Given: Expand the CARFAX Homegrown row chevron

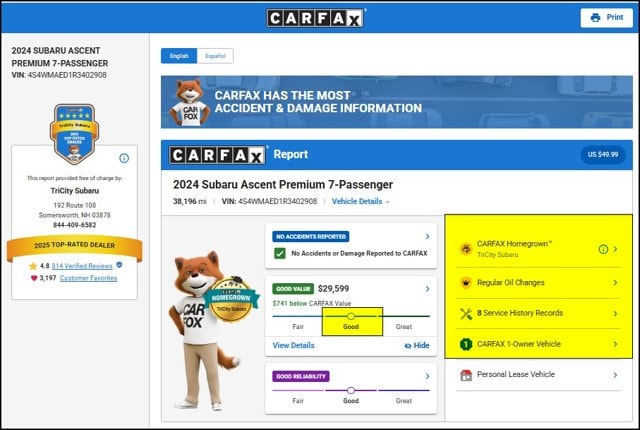Looking at the screenshot, I should tap(616, 249).
